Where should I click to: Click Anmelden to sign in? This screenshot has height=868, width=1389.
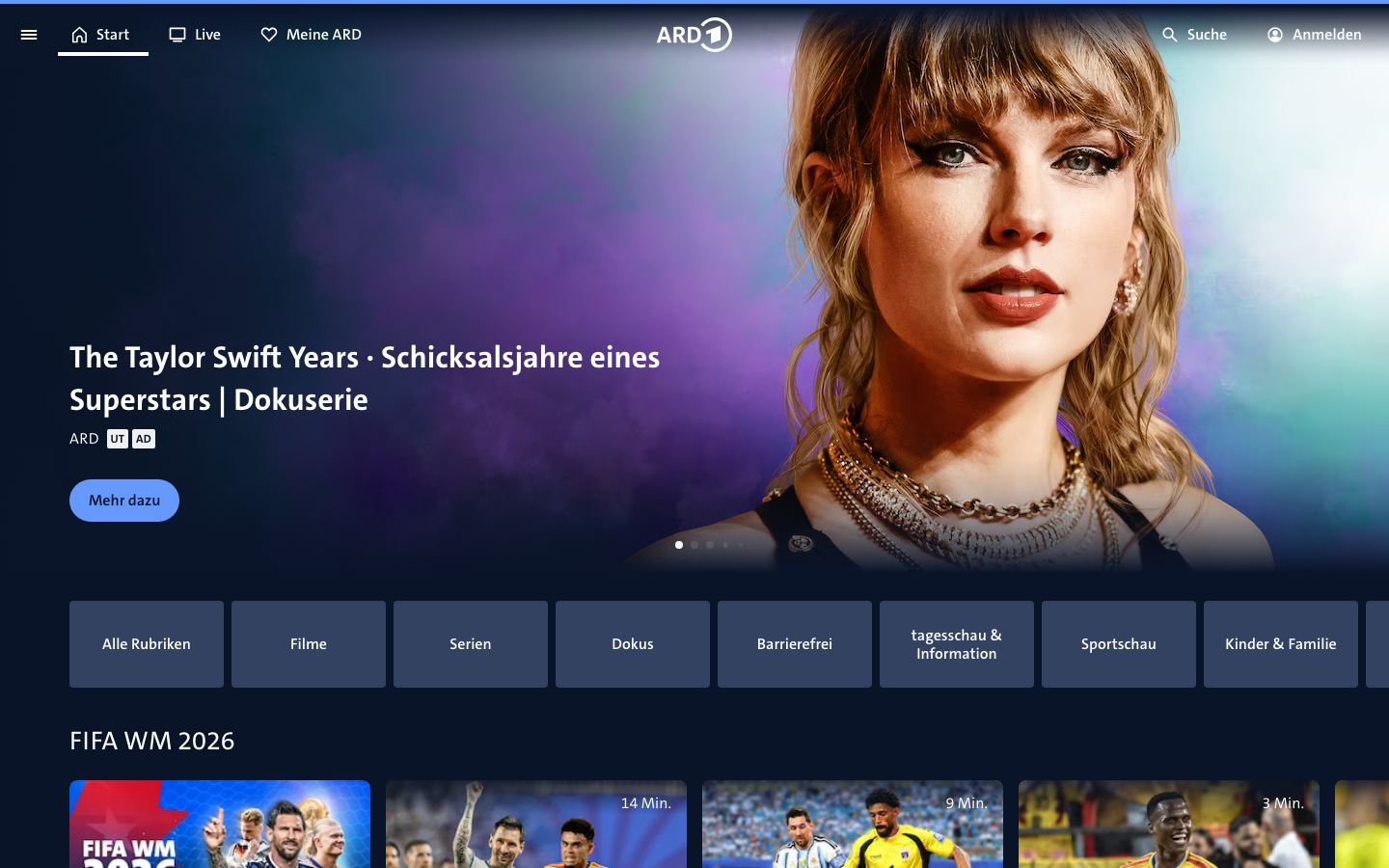pyautogui.click(x=1315, y=35)
